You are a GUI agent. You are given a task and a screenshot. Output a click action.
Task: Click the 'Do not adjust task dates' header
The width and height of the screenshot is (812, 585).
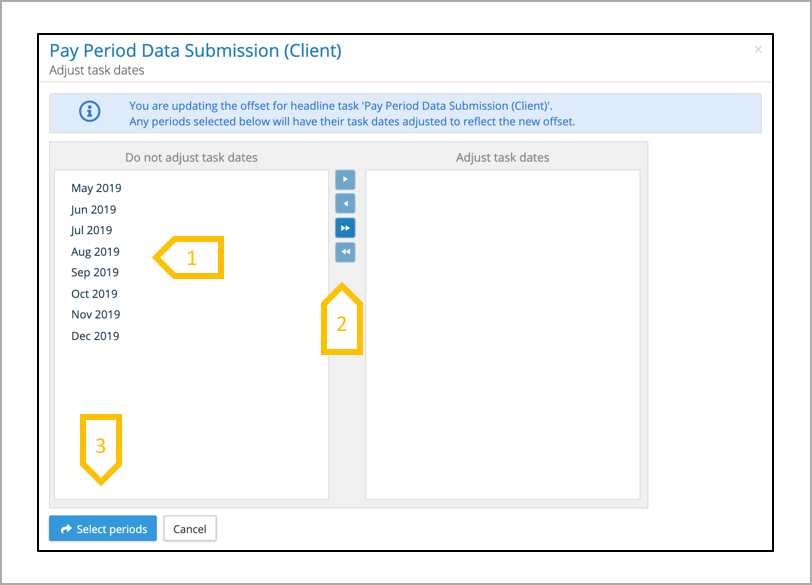191,157
